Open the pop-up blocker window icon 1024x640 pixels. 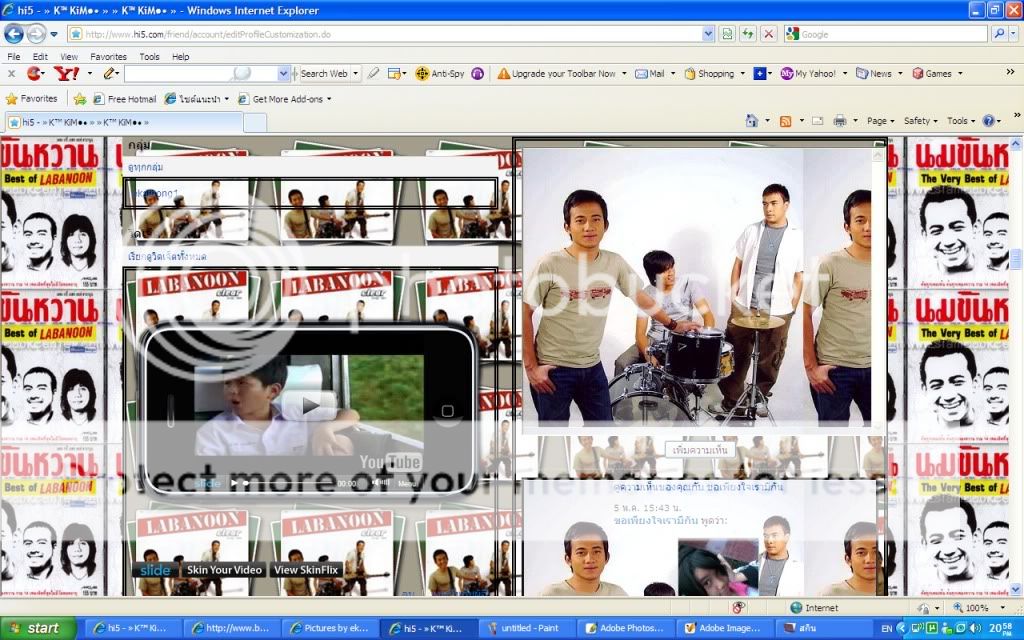click(x=394, y=74)
